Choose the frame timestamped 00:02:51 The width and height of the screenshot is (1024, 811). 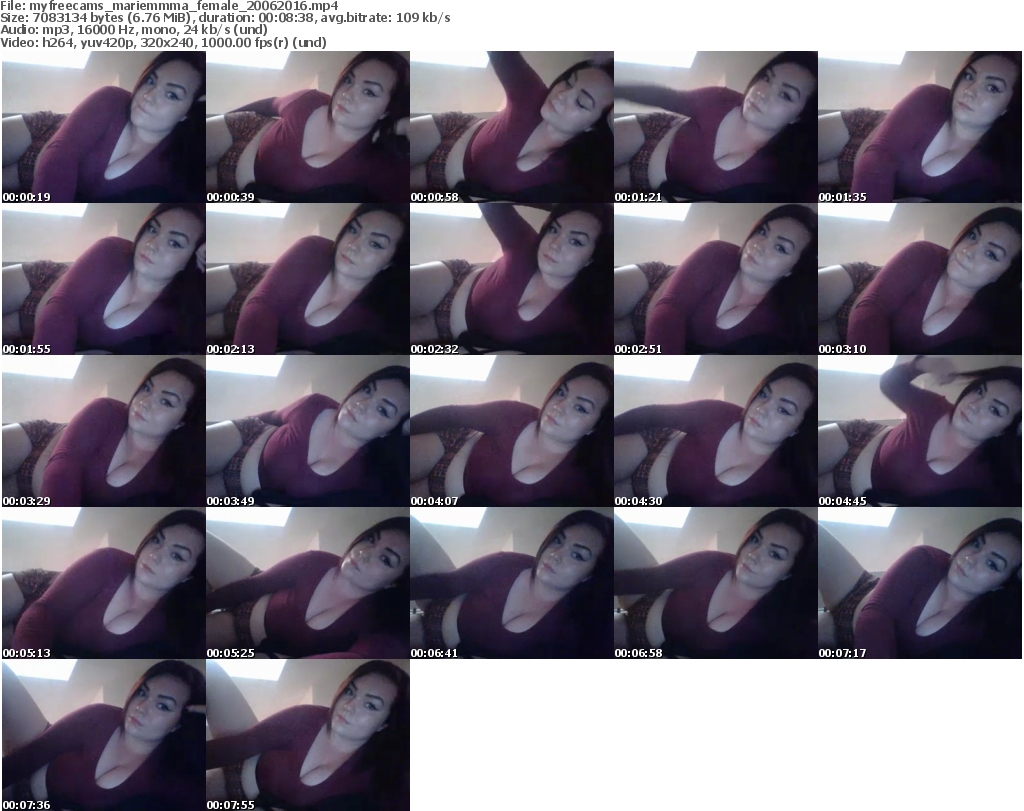tap(716, 279)
